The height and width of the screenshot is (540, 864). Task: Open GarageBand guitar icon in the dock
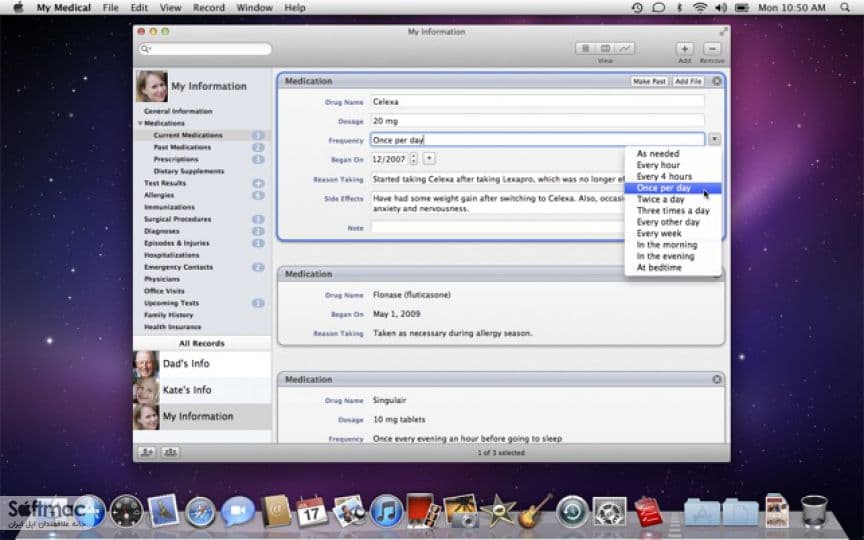535,511
